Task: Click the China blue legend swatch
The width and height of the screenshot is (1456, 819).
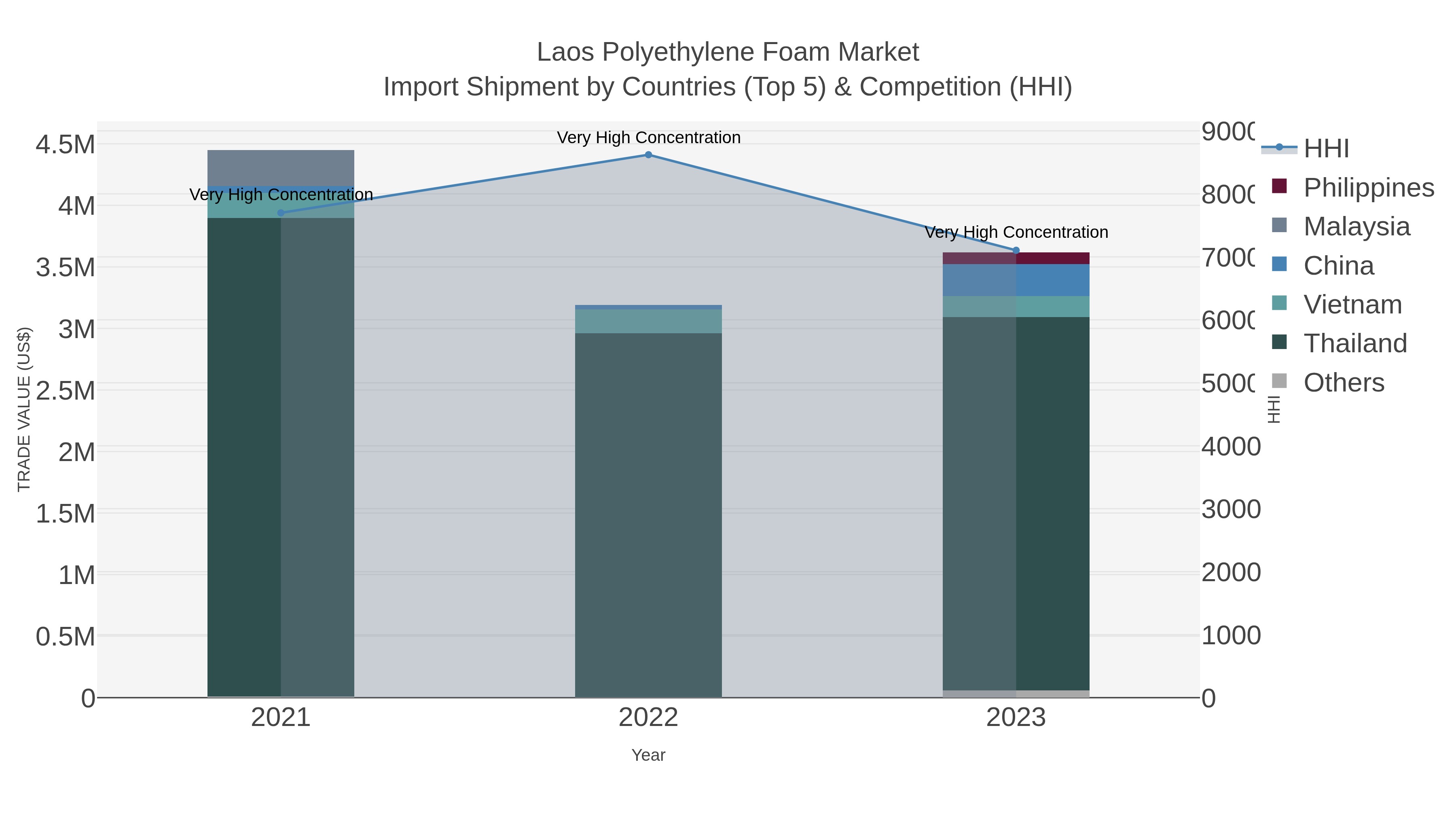Action: (x=1279, y=264)
